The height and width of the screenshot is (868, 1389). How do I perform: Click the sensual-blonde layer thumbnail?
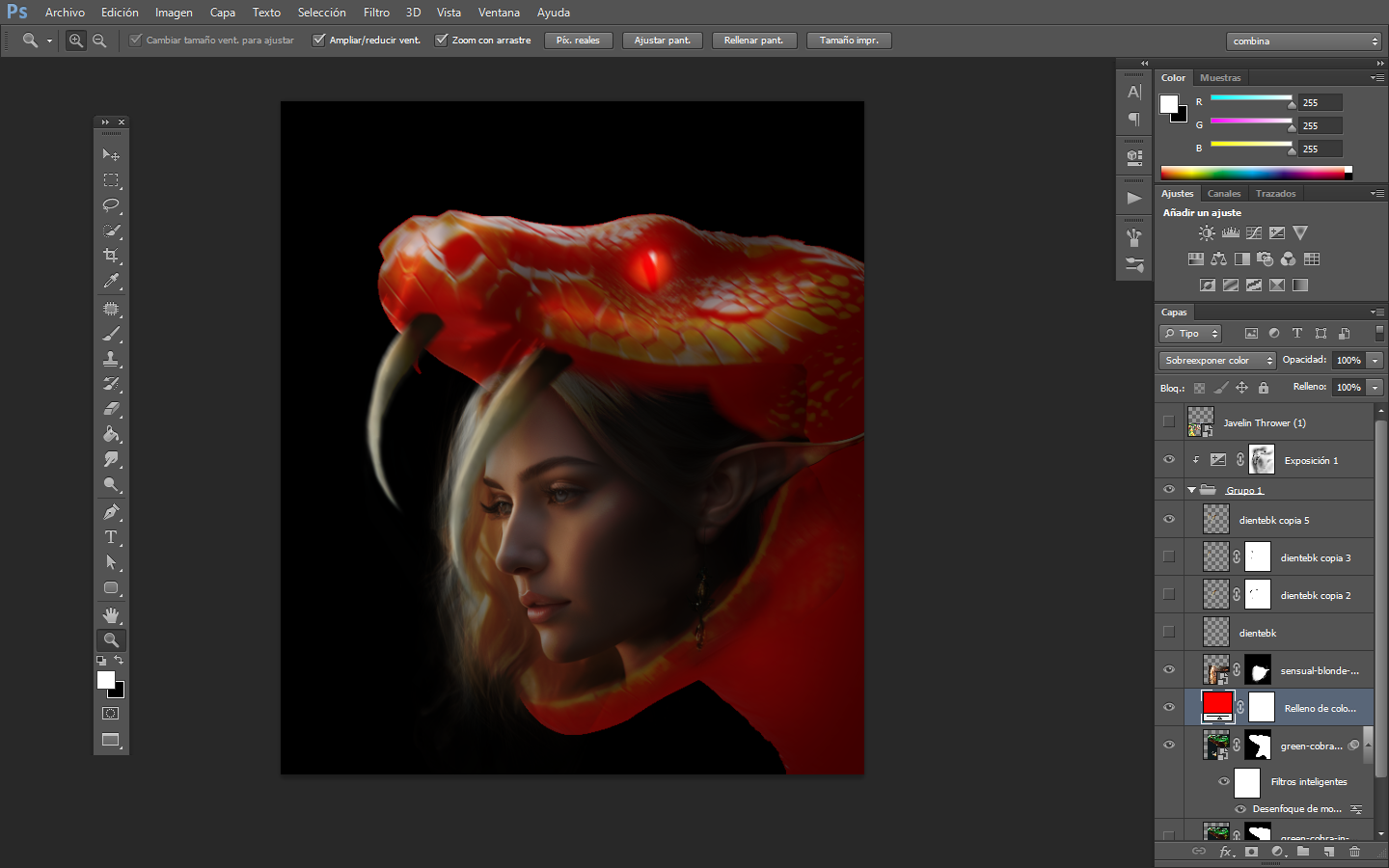click(1215, 670)
